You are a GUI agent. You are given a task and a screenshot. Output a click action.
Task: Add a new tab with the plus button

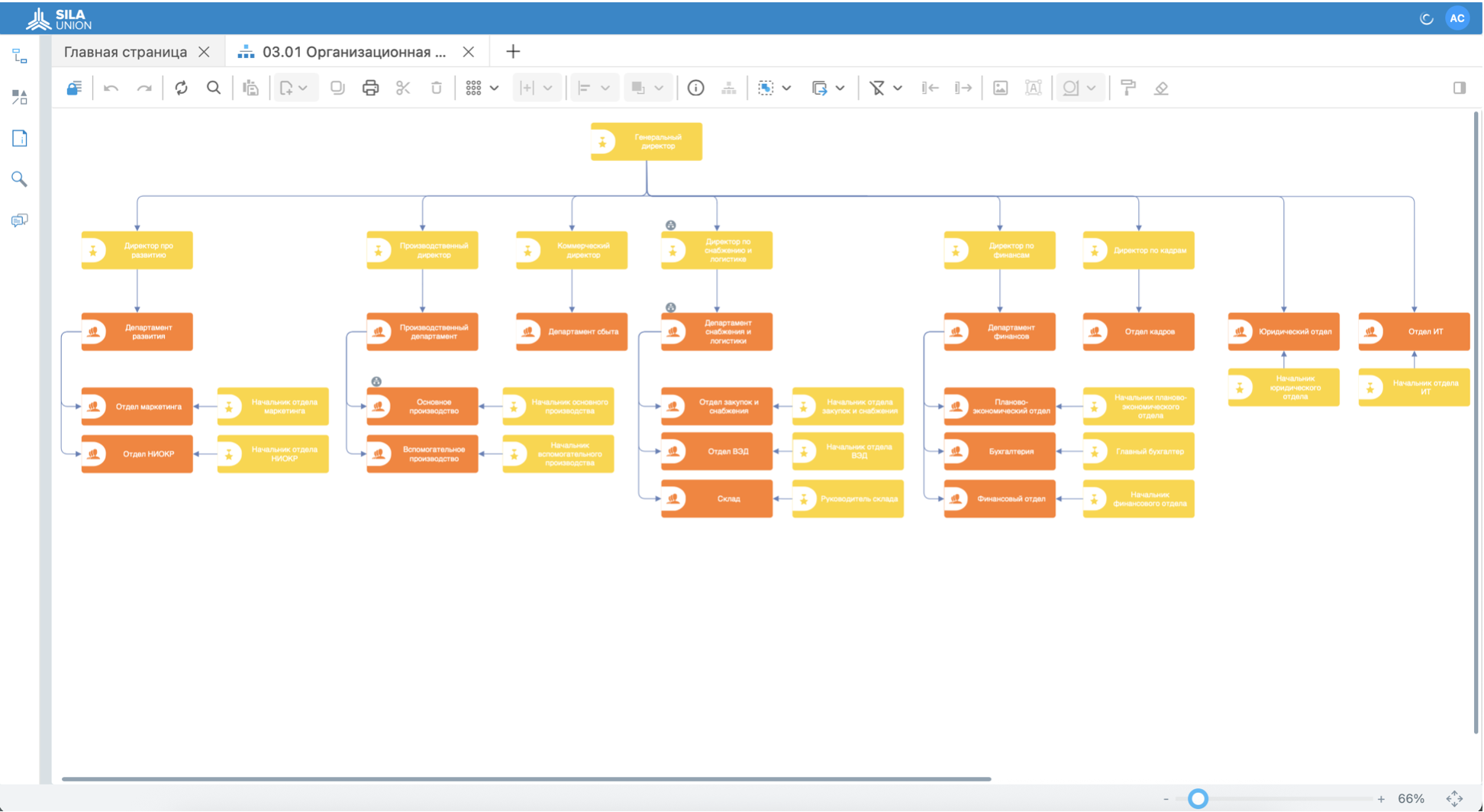click(513, 52)
